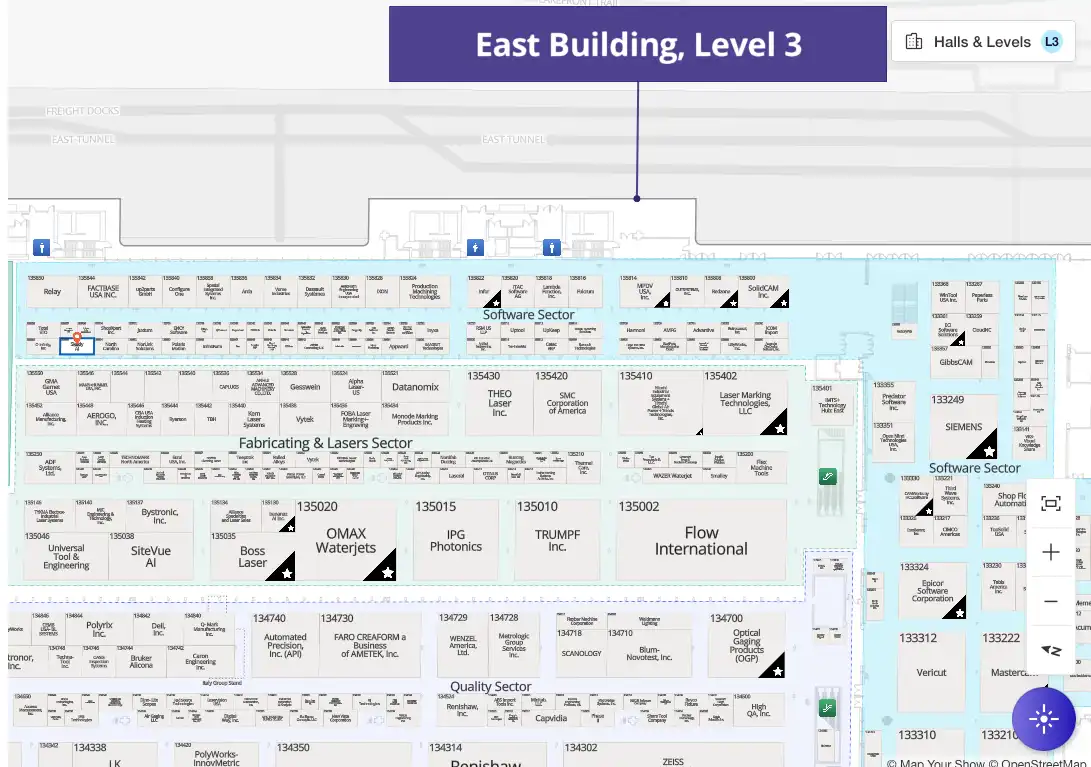Select the Polyrix Inc. booth

pos(99,628)
